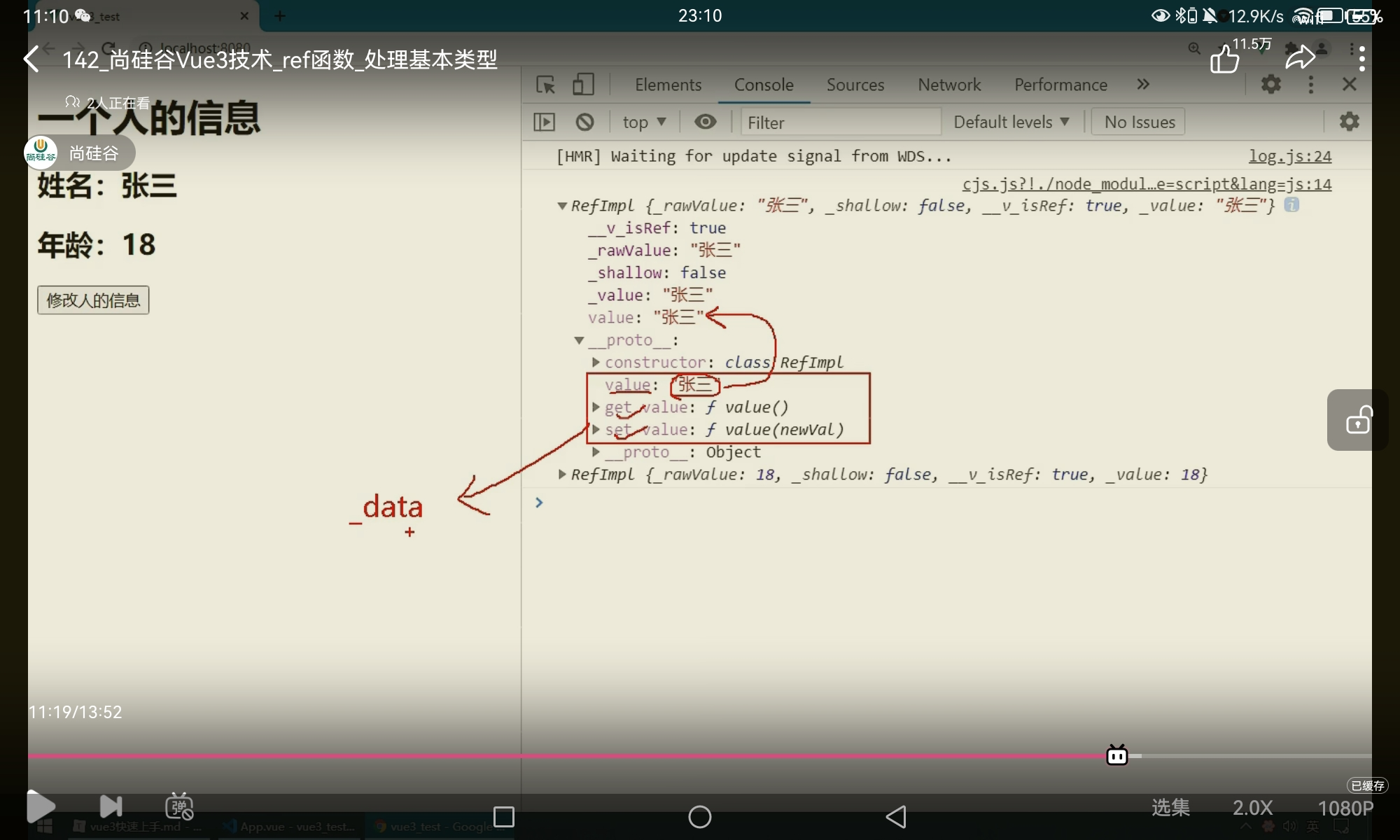
Task: Click the screen lock icon
Action: click(1358, 420)
